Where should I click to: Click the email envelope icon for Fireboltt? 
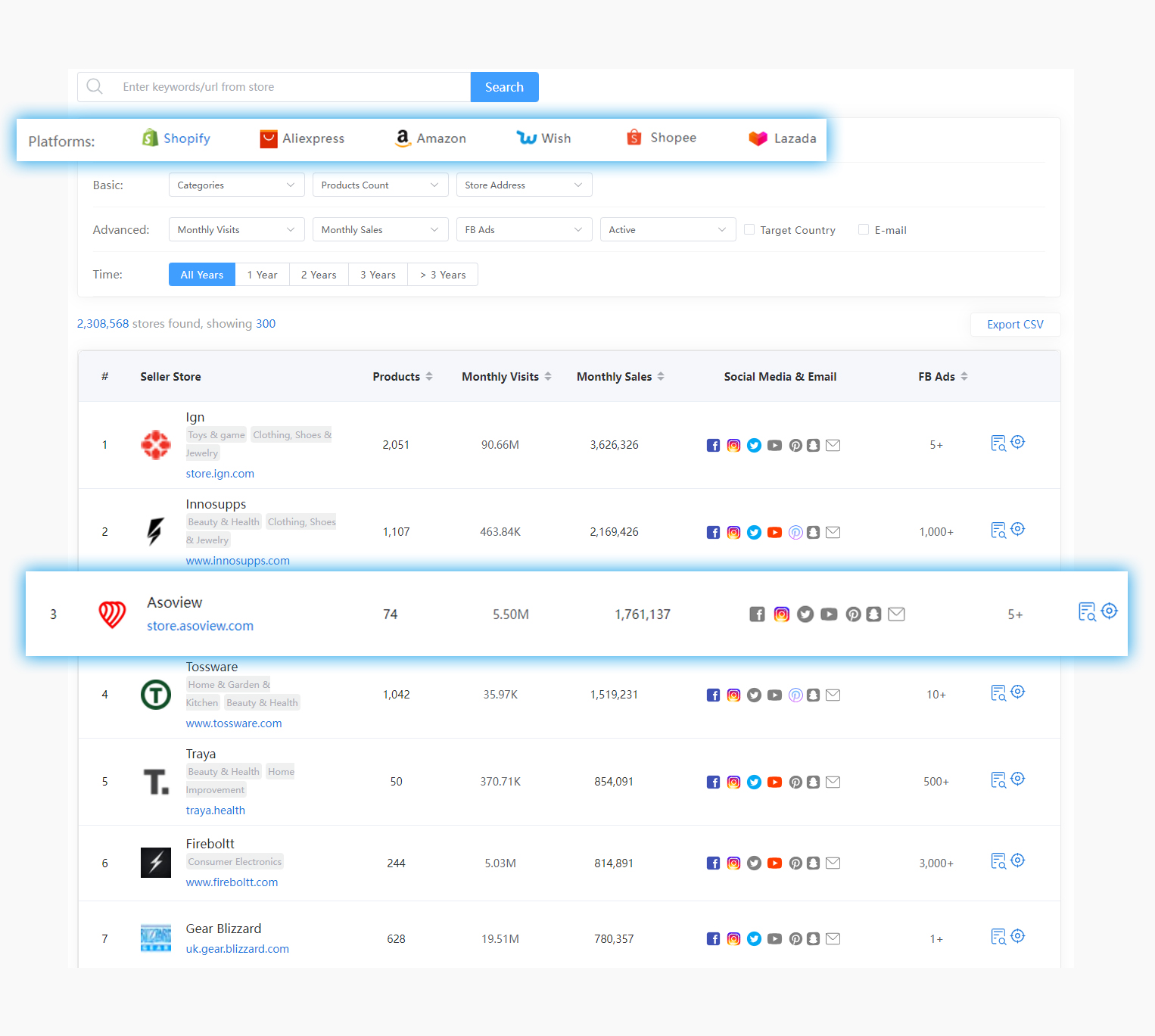833,863
